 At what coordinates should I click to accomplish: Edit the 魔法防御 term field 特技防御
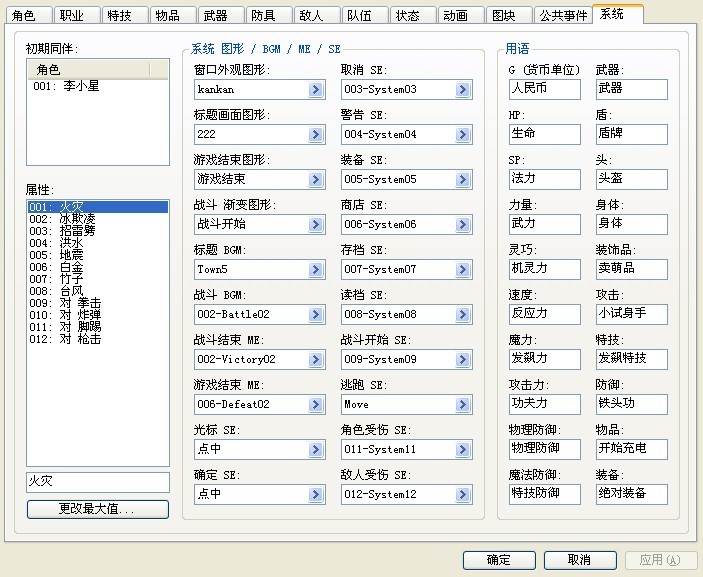coord(544,494)
